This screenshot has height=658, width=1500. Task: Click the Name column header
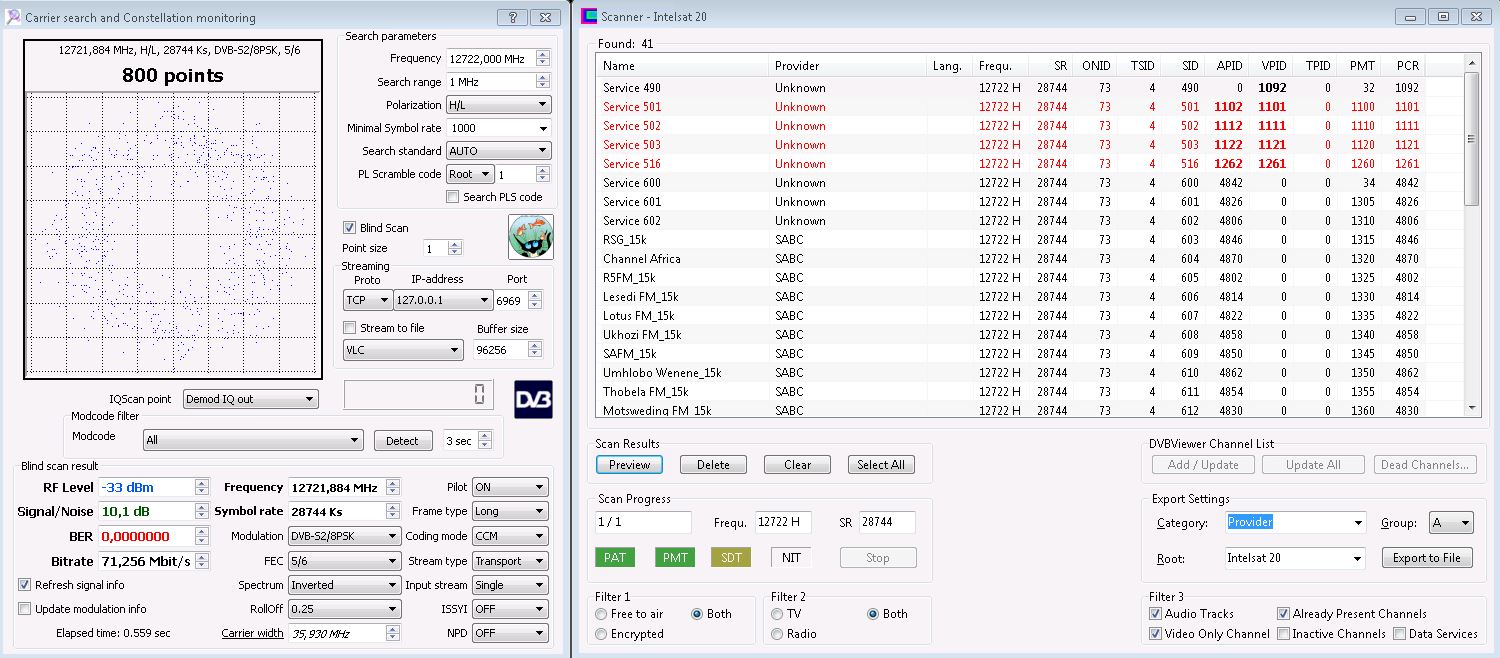click(682, 66)
